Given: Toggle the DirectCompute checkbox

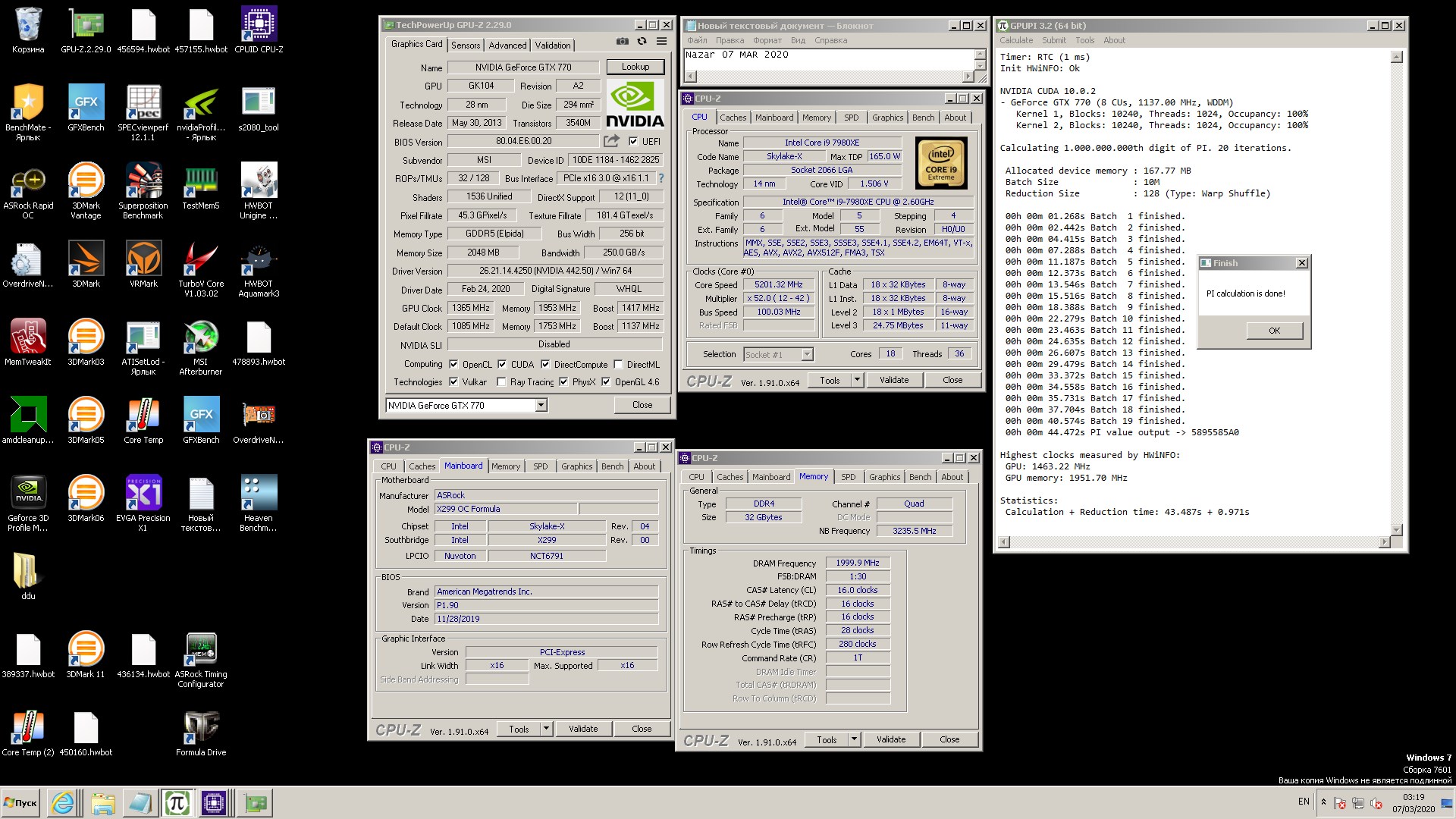Looking at the screenshot, I should (x=545, y=364).
